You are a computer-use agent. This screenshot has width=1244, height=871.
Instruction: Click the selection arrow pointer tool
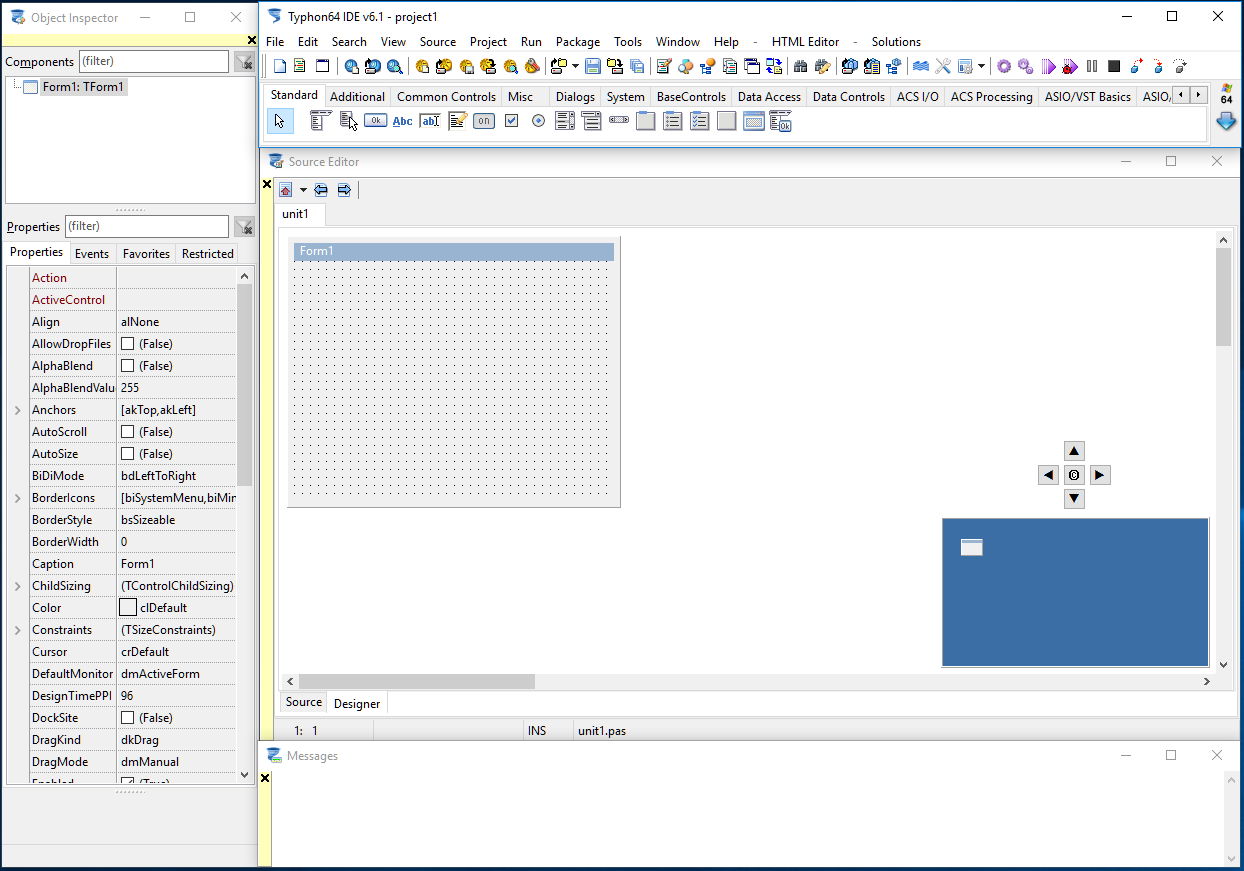point(280,121)
